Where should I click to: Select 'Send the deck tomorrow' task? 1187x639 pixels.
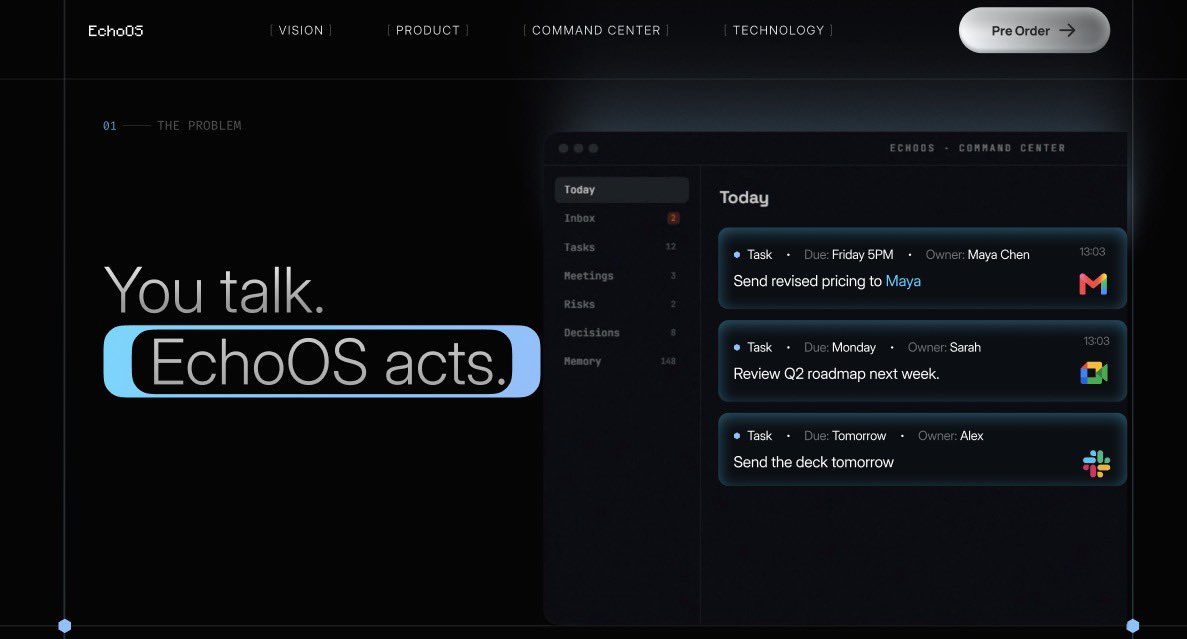813,462
